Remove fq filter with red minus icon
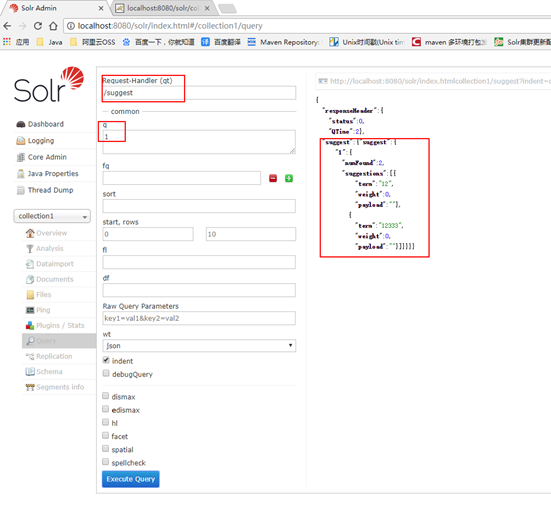551x510 pixels. pyautogui.click(x=273, y=178)
